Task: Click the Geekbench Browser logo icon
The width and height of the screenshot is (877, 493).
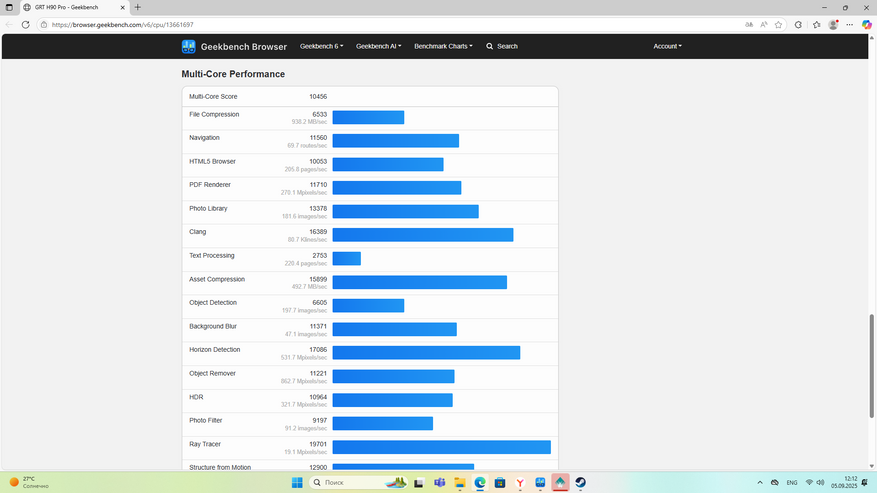Action: pyautogui.click(x=188, y=46)
